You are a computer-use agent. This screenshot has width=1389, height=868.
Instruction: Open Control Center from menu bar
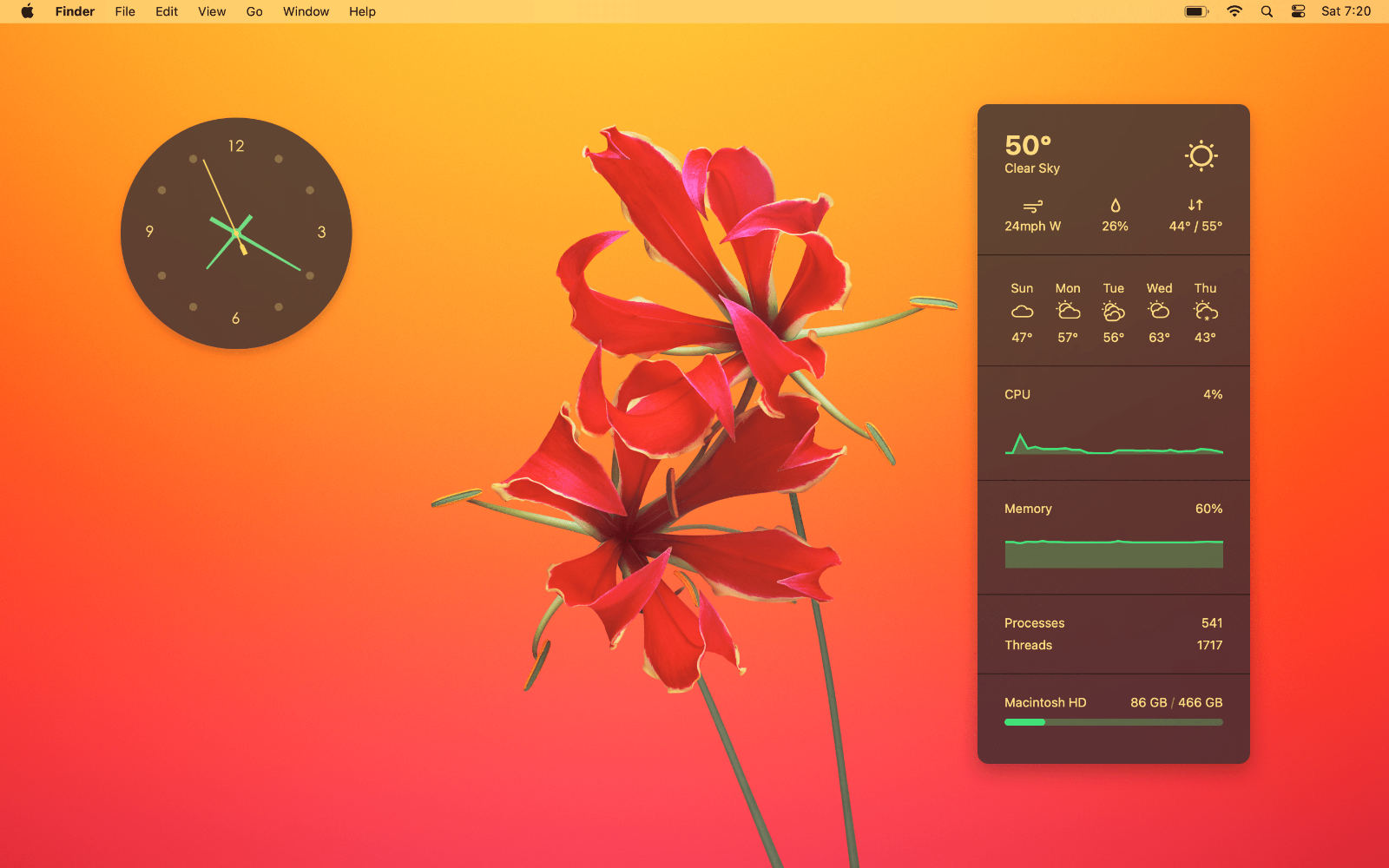[x=1298, y=11]
